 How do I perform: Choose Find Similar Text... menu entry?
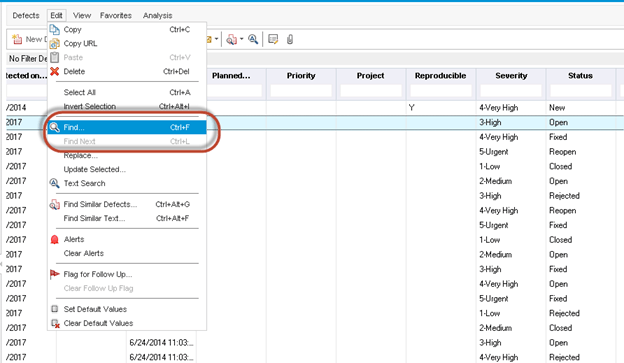[x=127, y=218]
